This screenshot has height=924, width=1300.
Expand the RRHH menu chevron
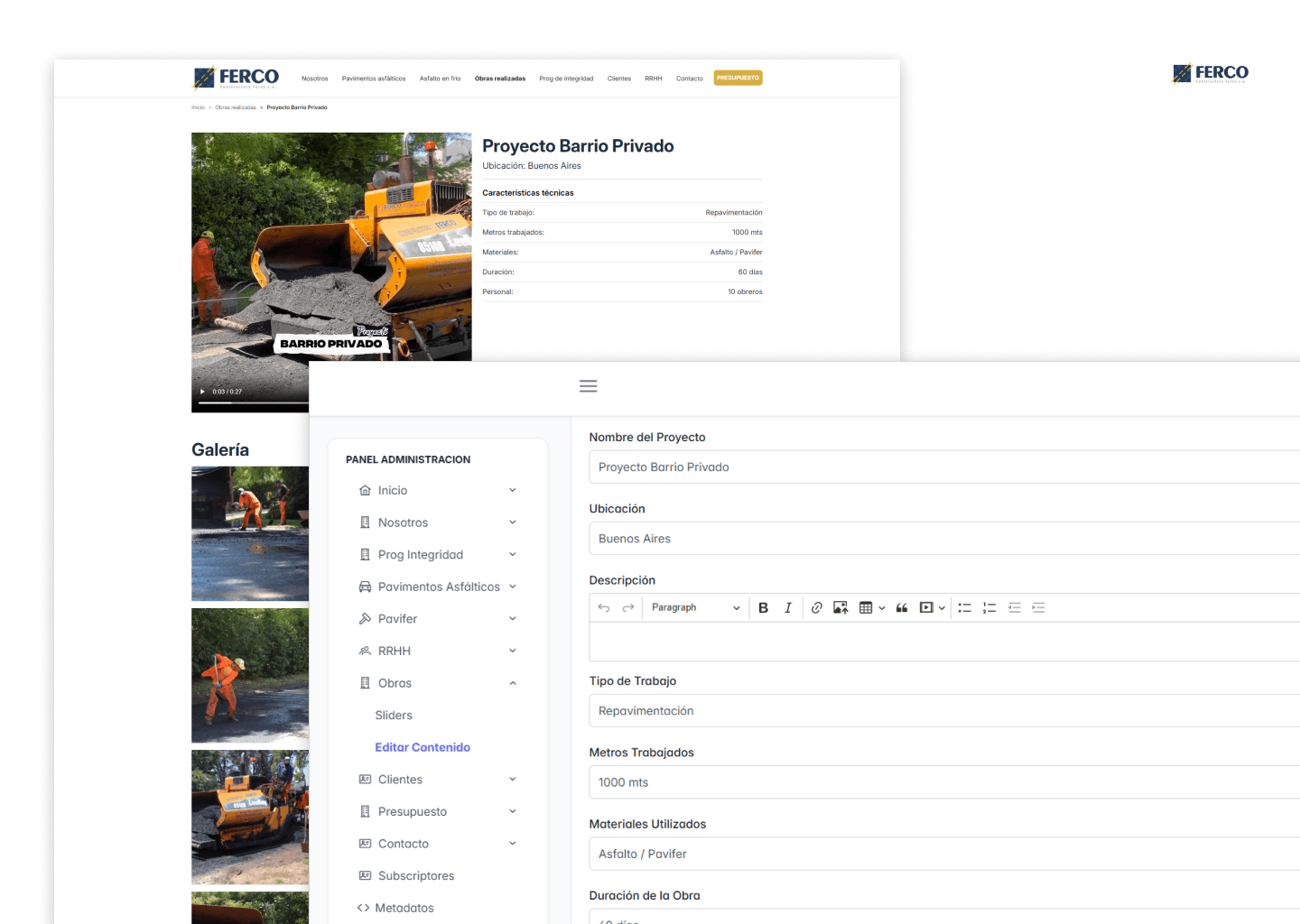[x=513, y=651]
